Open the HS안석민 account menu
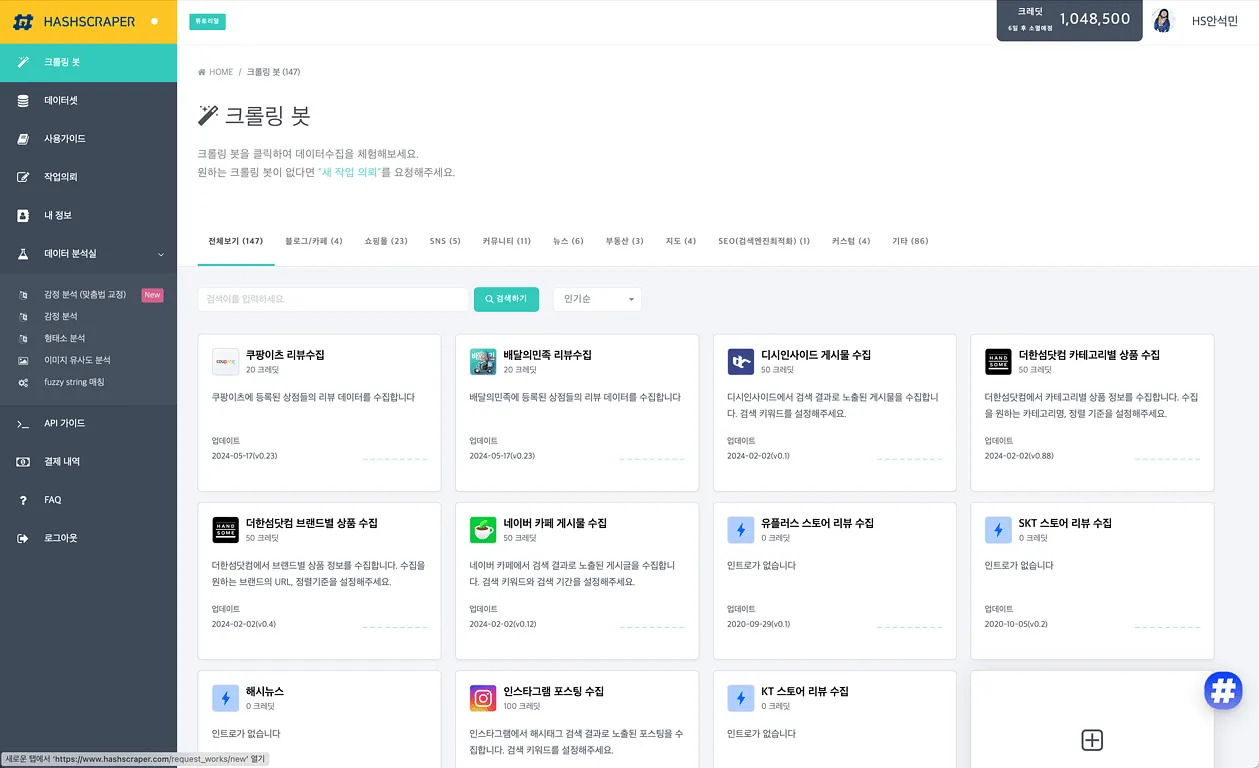The image size is (1259, 768). 1213,21
